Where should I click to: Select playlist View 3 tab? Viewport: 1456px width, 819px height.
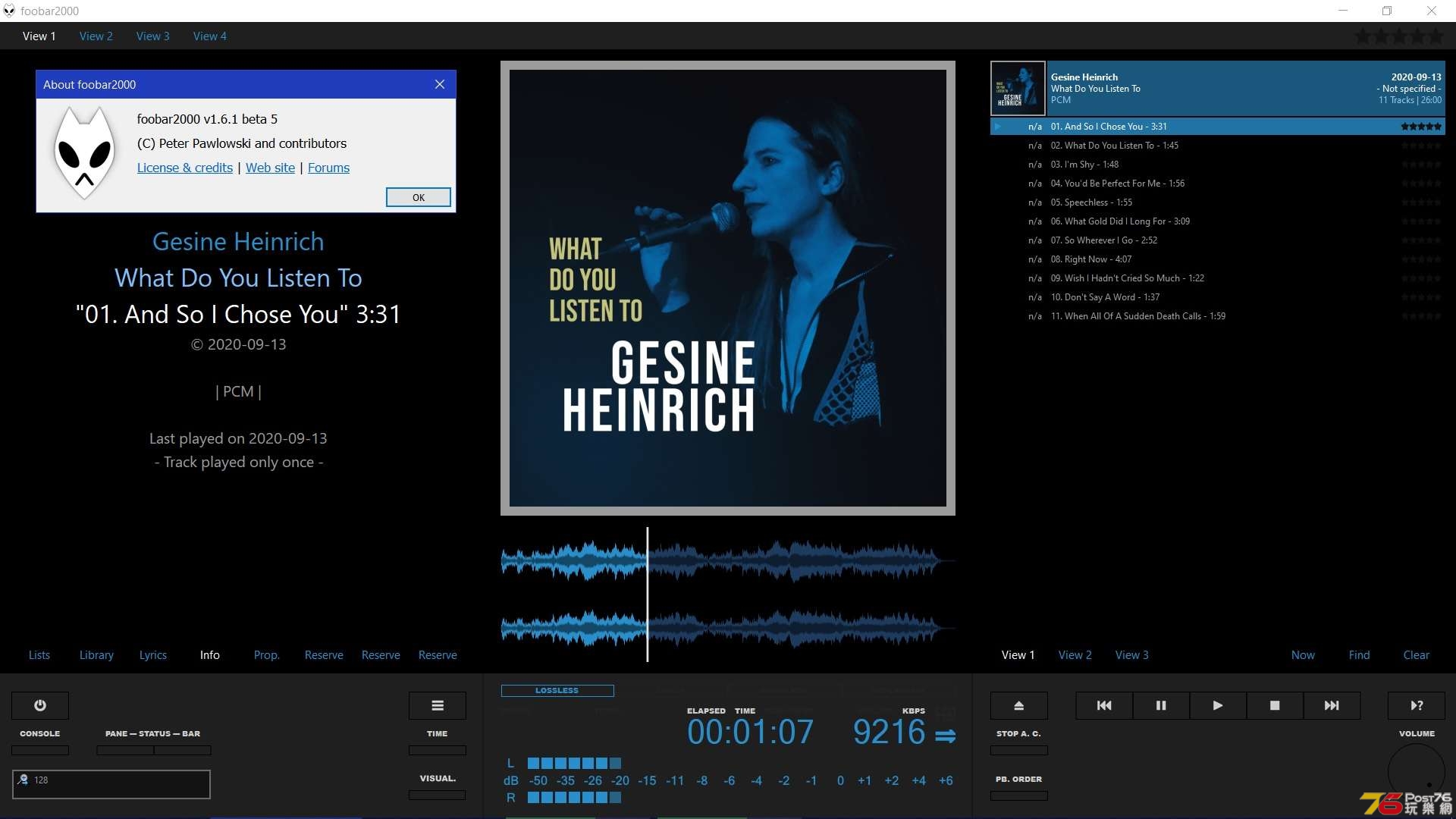1132,654
